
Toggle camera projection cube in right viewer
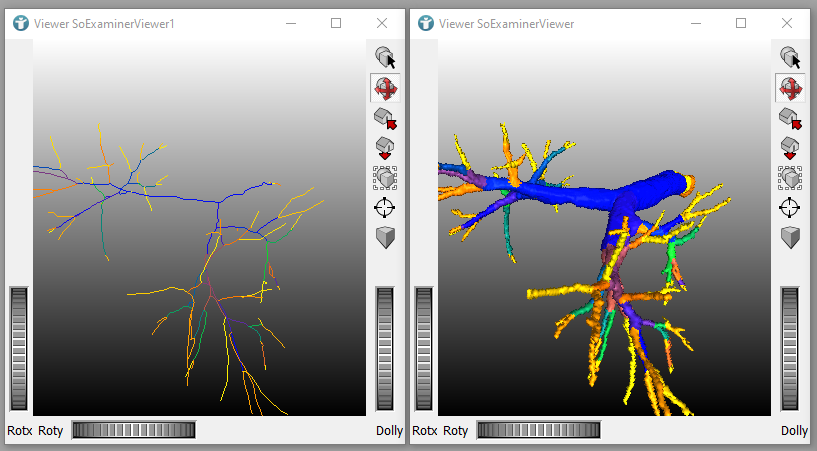pos(790,237)
